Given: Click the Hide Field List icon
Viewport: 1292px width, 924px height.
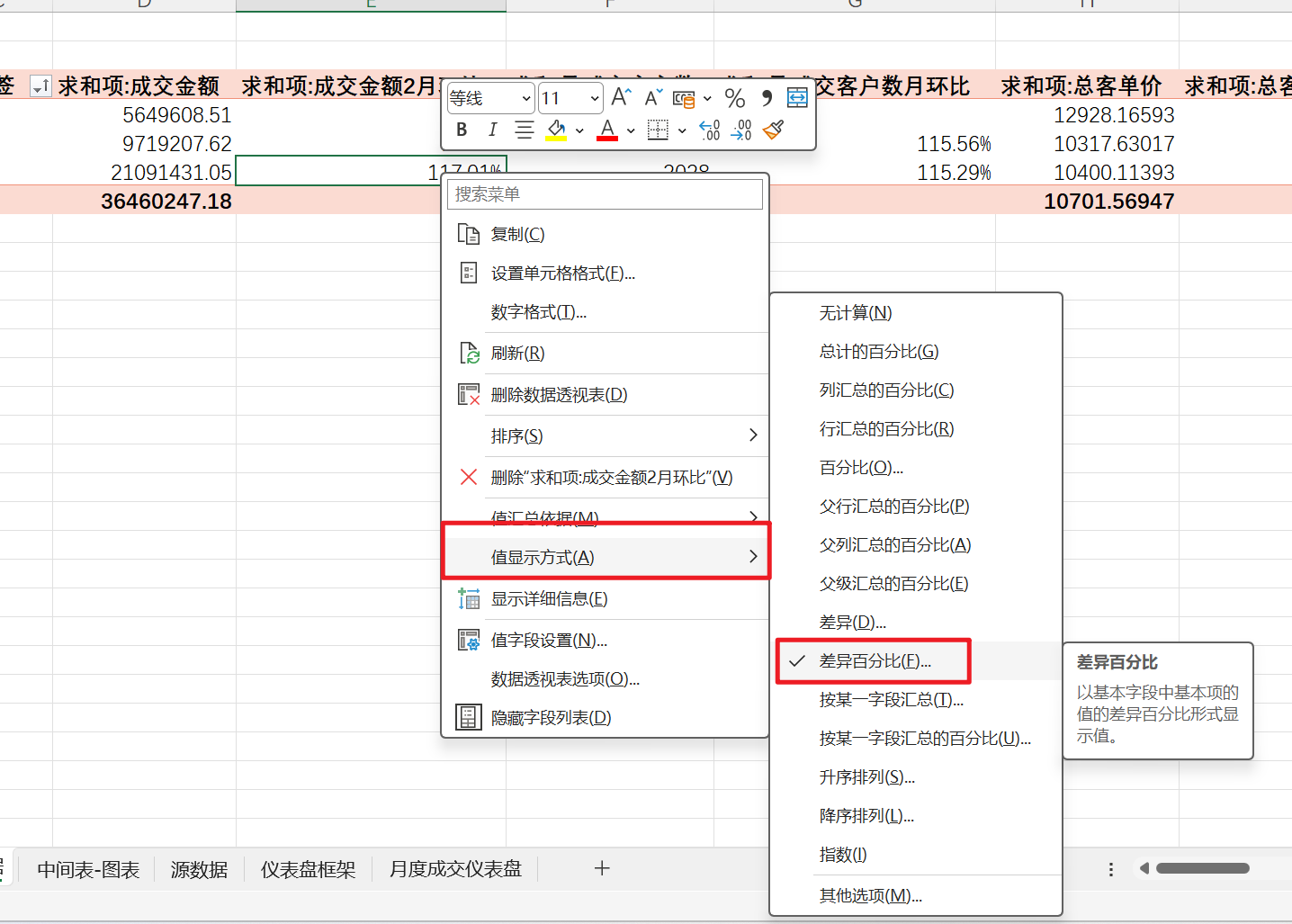Looking at the screenshot, I should point(469,717).
